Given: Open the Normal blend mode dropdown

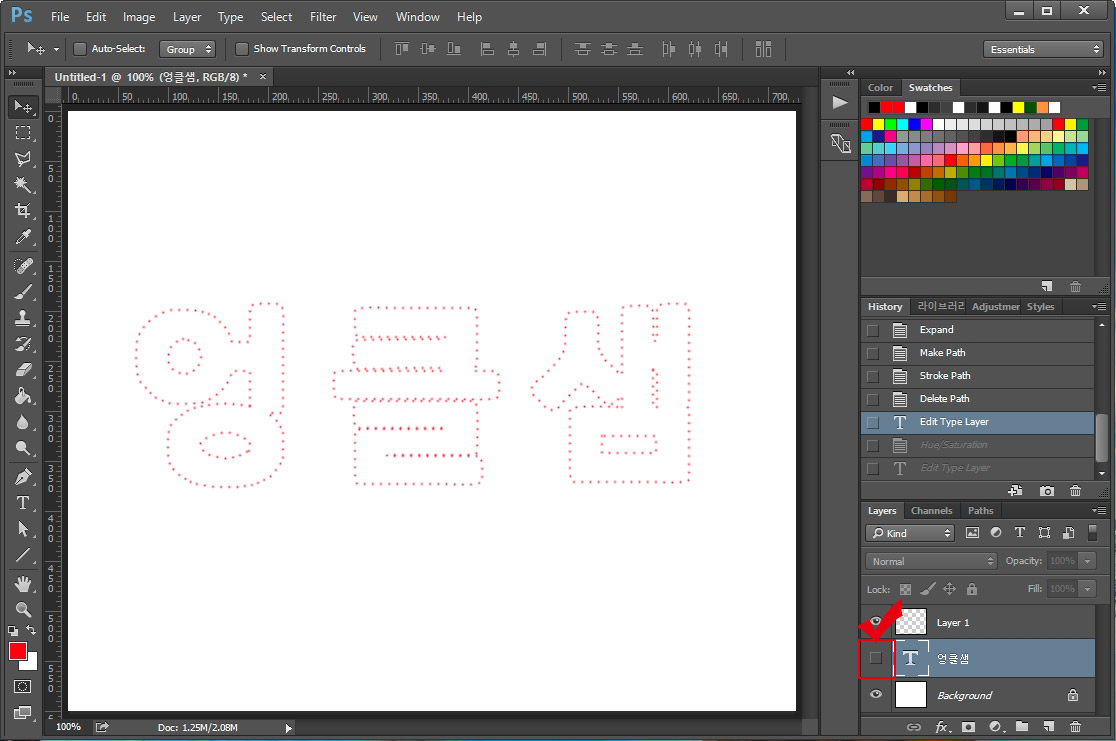Looking at the screenshot, I should 930,561.
